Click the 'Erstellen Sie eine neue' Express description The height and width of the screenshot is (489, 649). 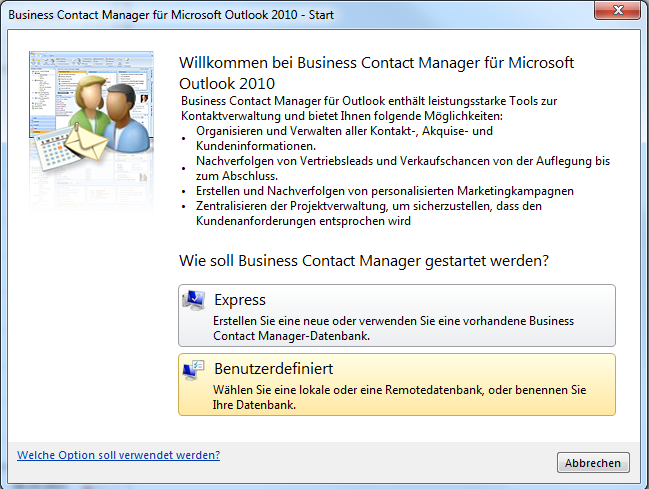[x=394, y=328]
